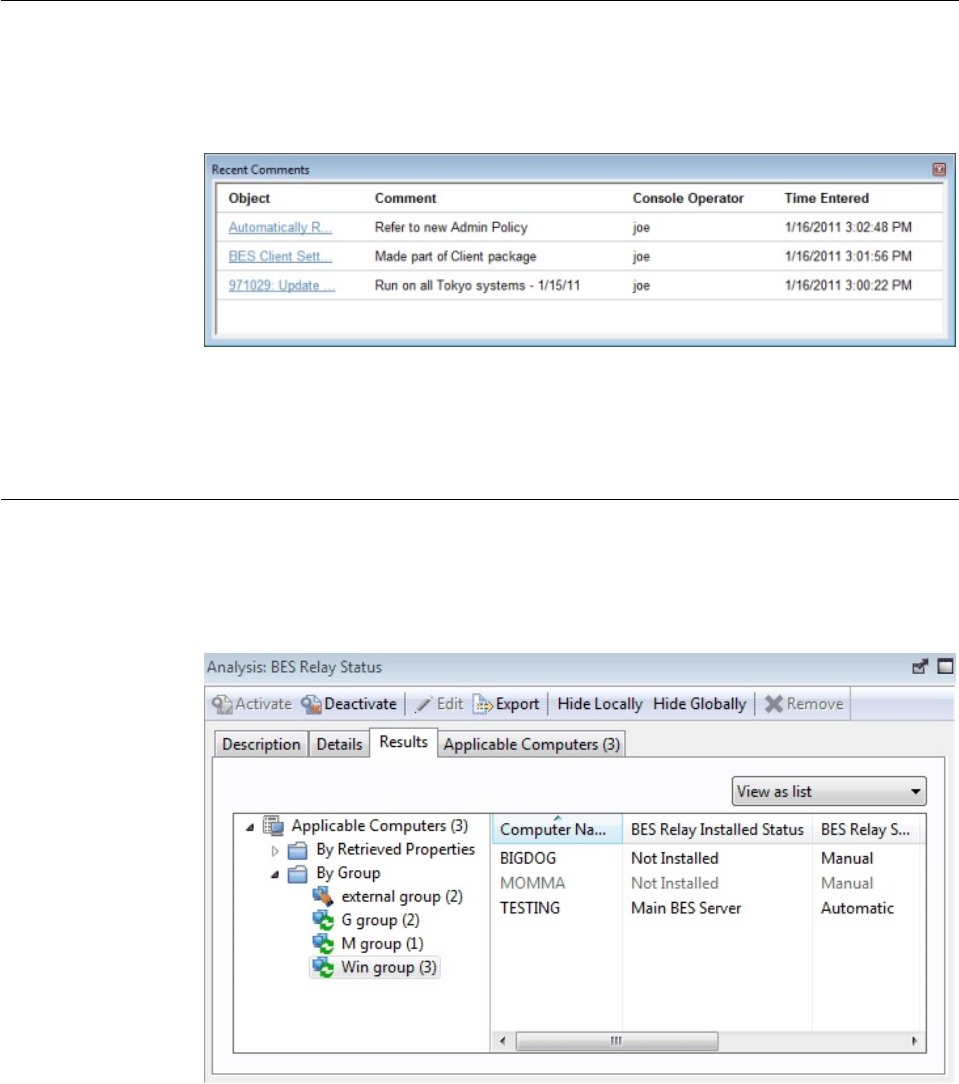This screenshot has height=1084, width=959.
Task: Click the By Retrieved Properties folder icon
Action: [x=297, y=850]
